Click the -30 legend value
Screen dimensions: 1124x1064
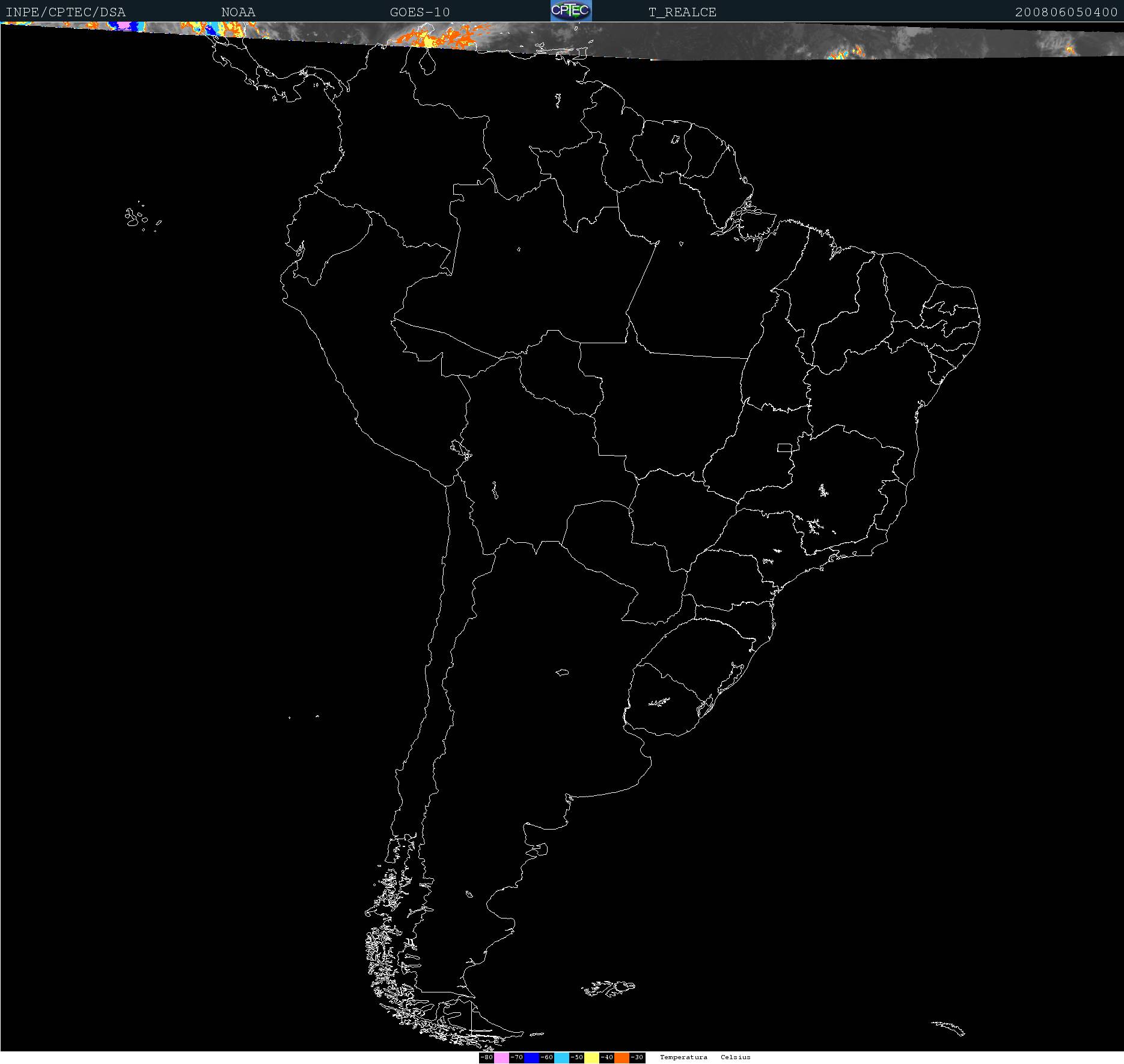tap(637, 1057)
